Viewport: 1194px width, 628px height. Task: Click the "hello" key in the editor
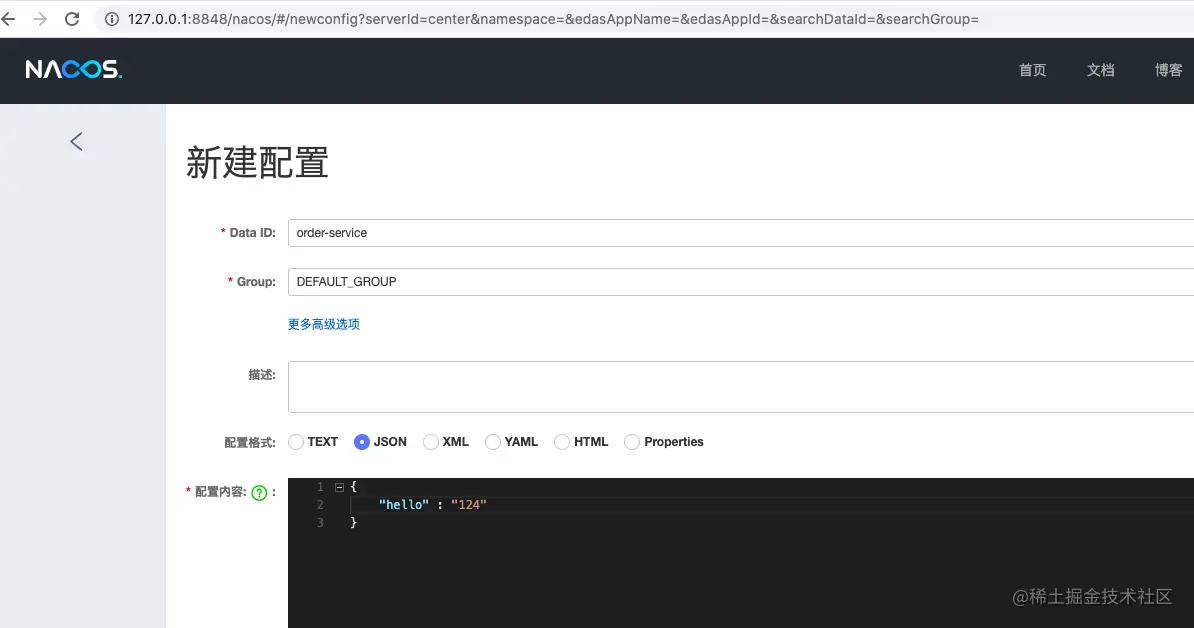coord(404,505)
